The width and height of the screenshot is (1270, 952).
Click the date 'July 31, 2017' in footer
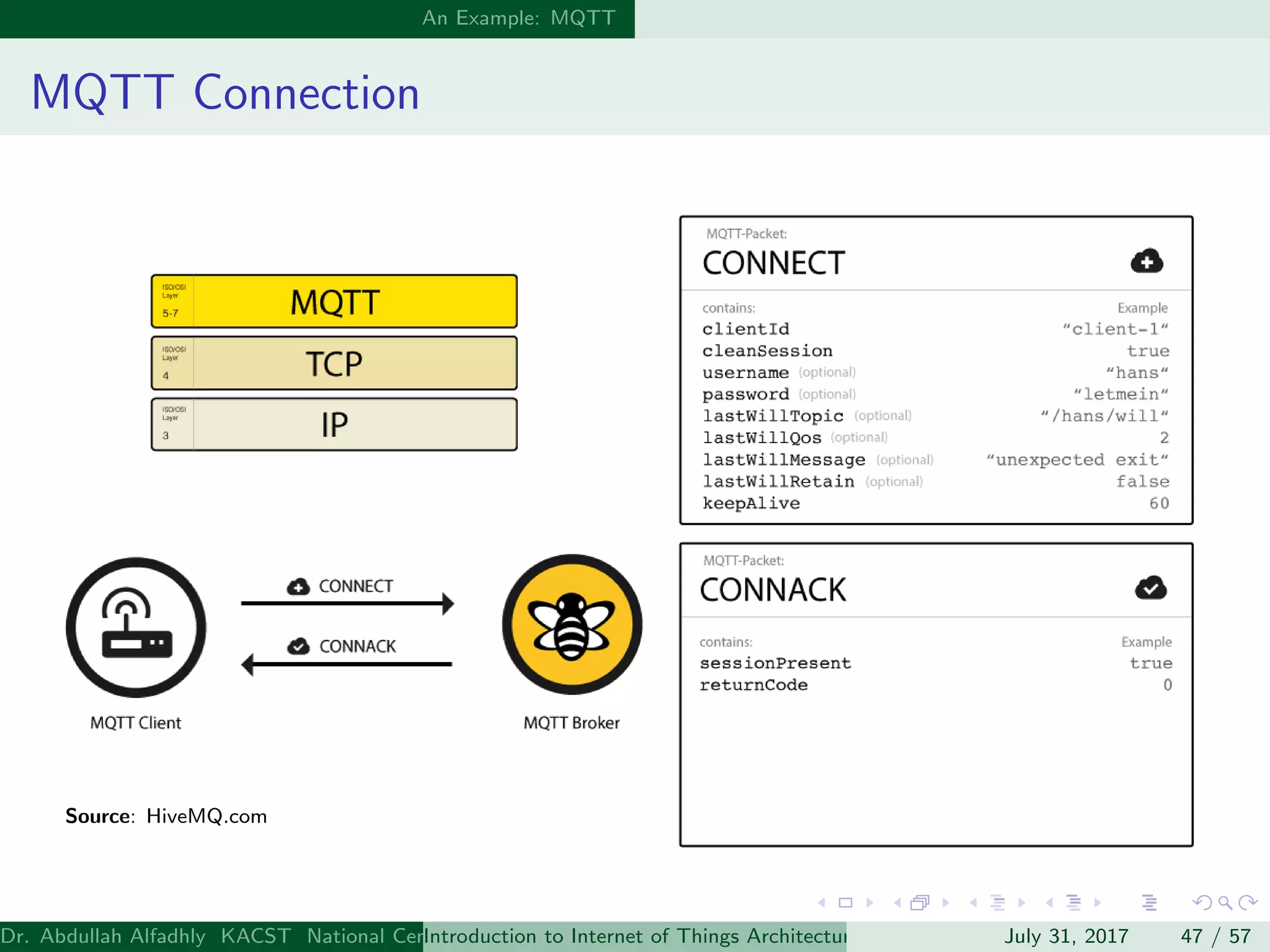tap(1066, 936)
